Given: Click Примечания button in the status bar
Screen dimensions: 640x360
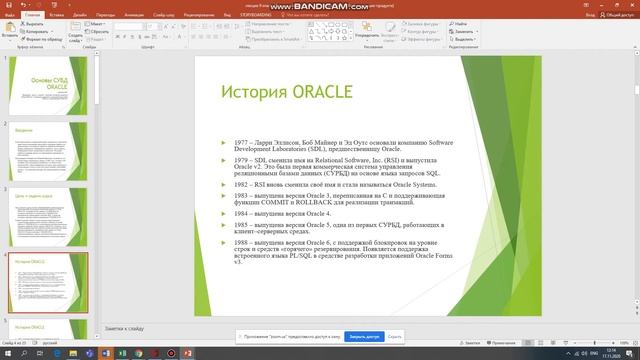Looking at the screenshot, I should point(501,343).
